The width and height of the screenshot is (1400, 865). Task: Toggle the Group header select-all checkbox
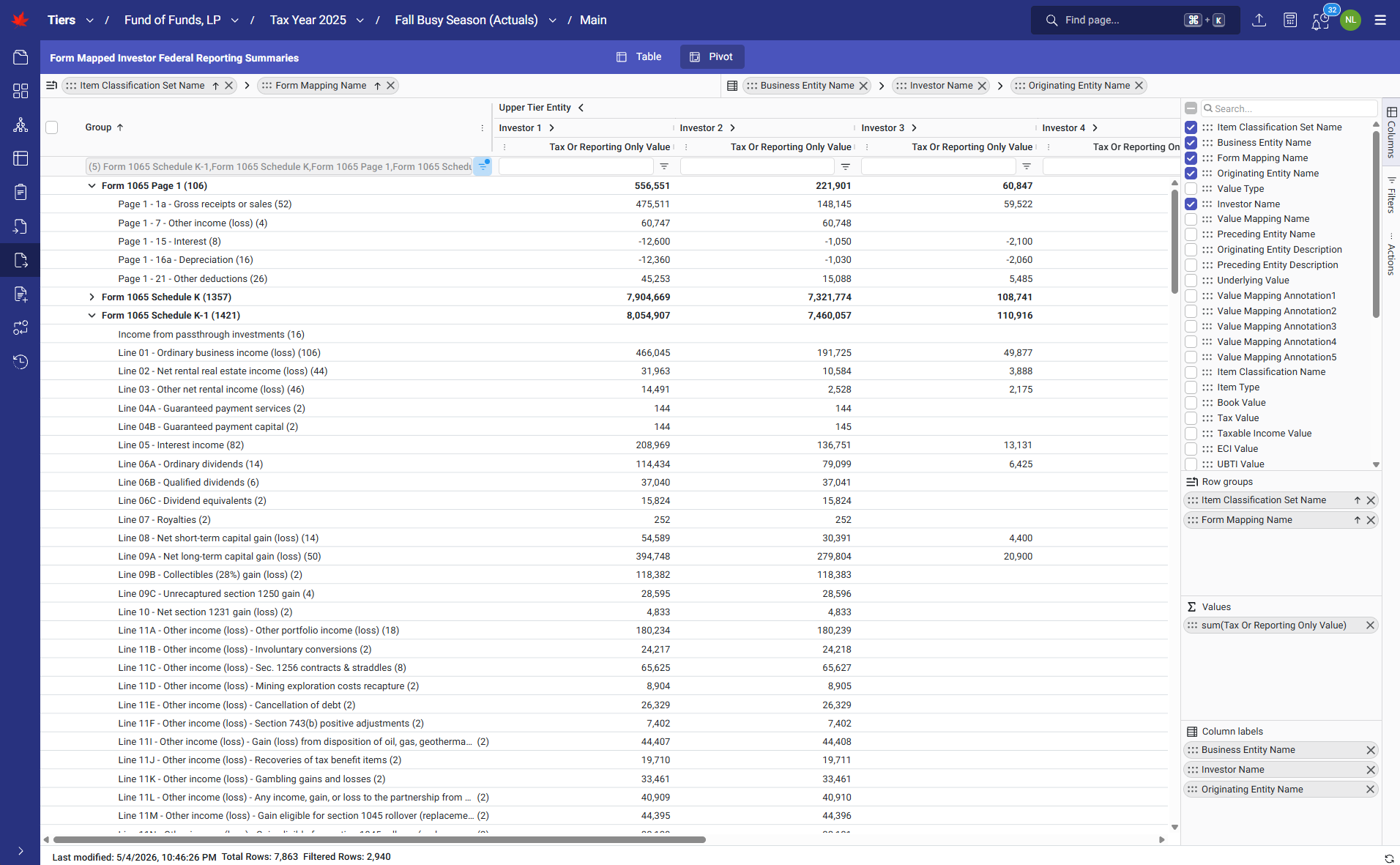(52, 127)
